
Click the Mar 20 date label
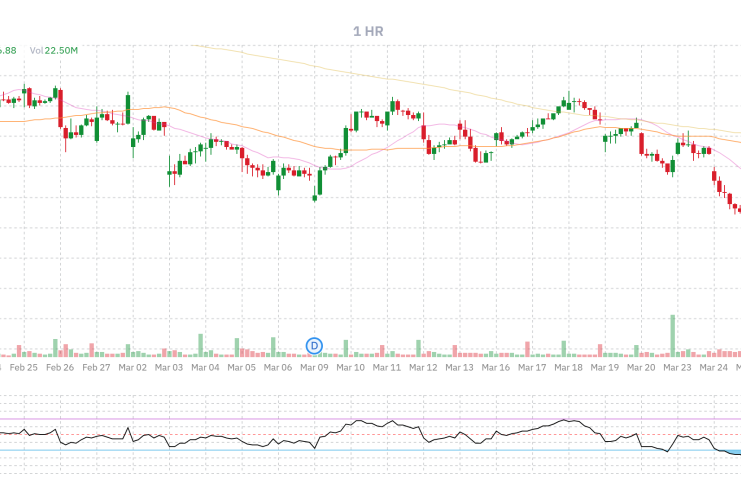pos(641,367)
